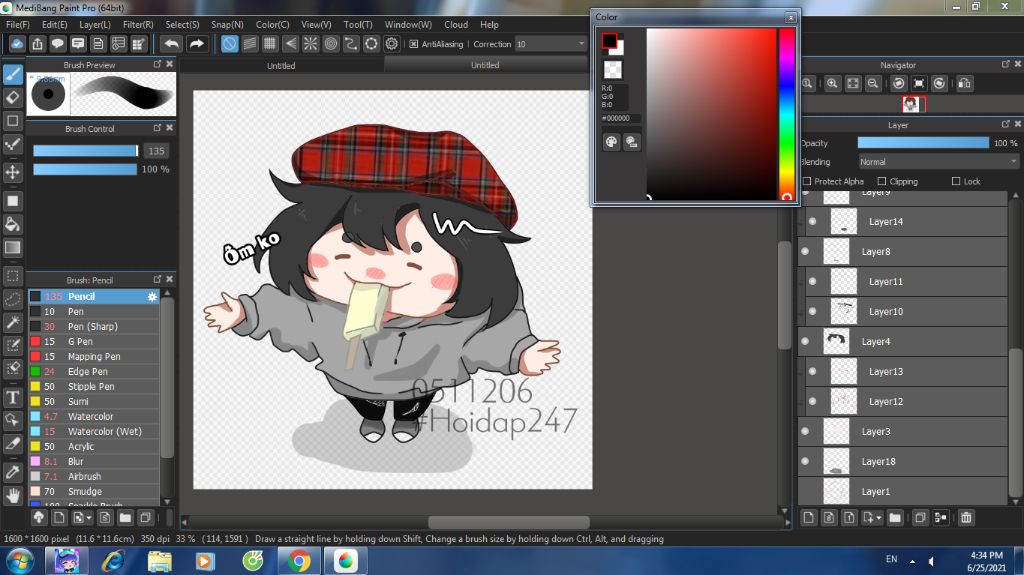Viewport: 1024px width, 575px height.
Task: Open the Snap menu
Action: (x=227, y=24)
